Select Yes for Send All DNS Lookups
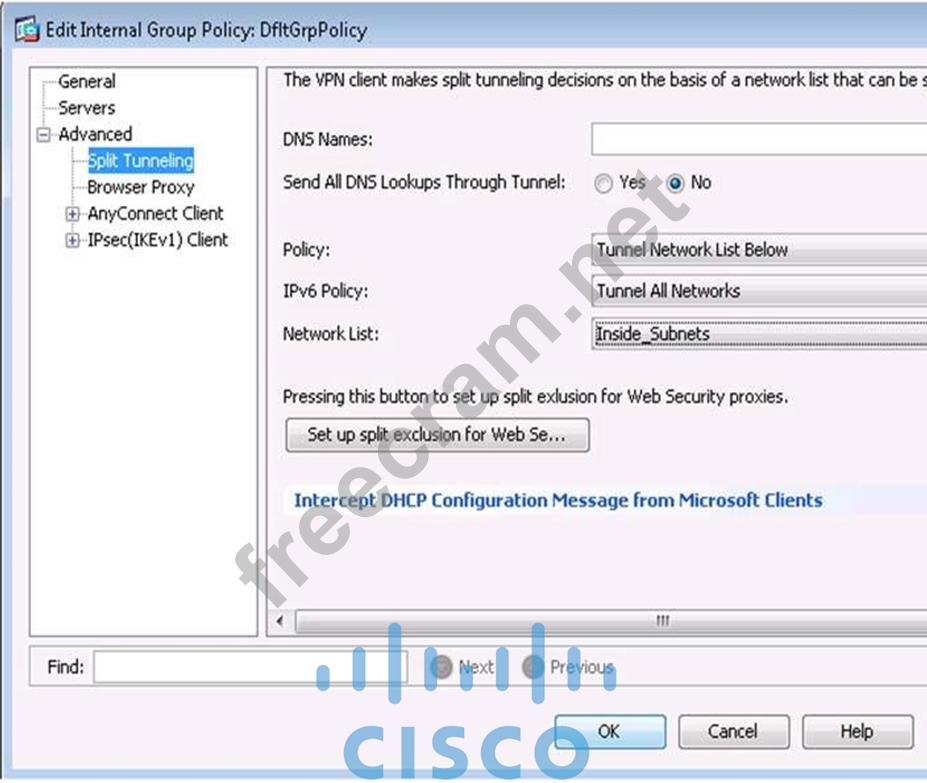 pyautogui.click(x=603, y=183)
